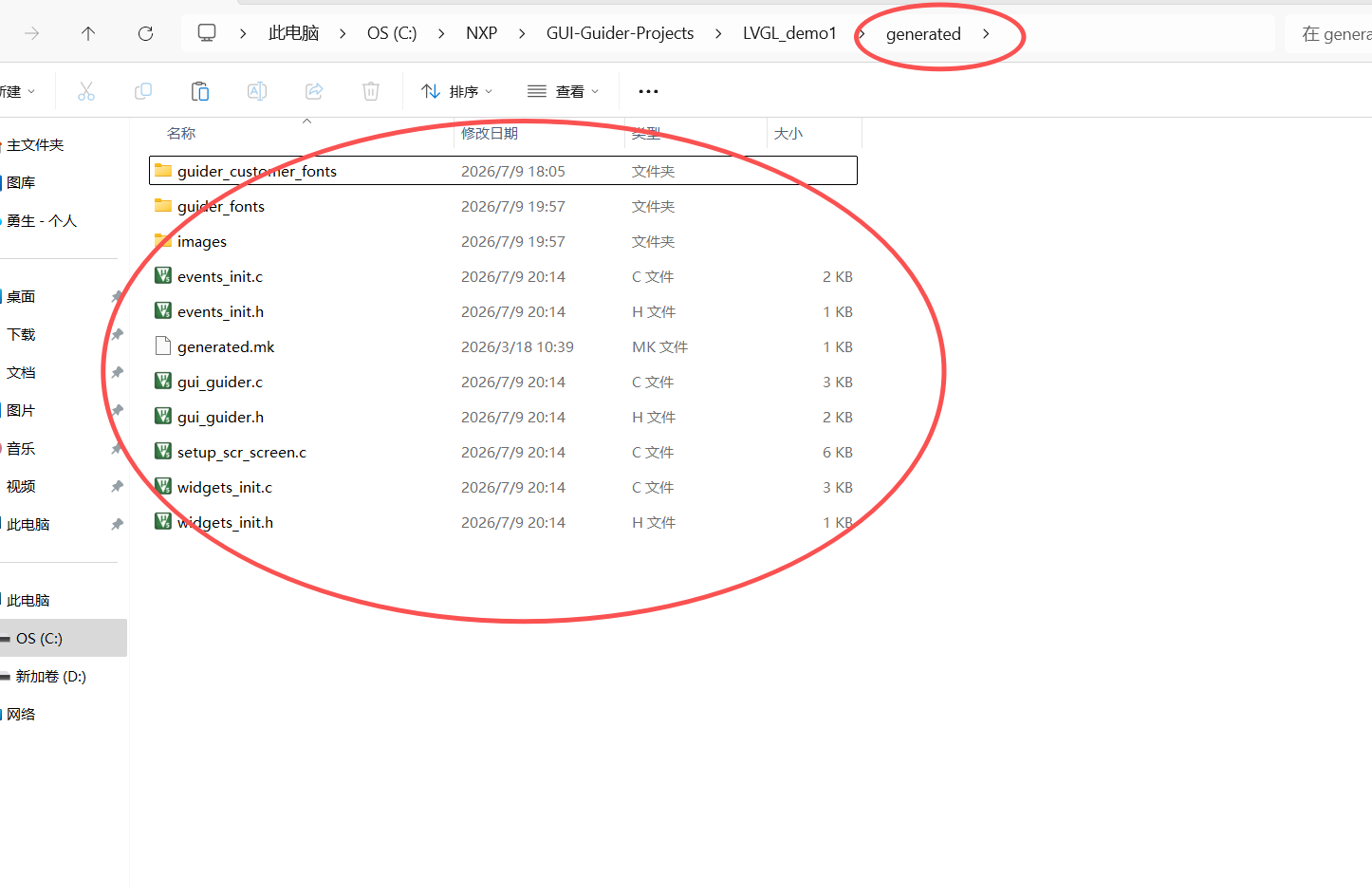Navigate to GUI-Guider-Projects breadcrumb

pyautogui.click(x=620, y=33)
